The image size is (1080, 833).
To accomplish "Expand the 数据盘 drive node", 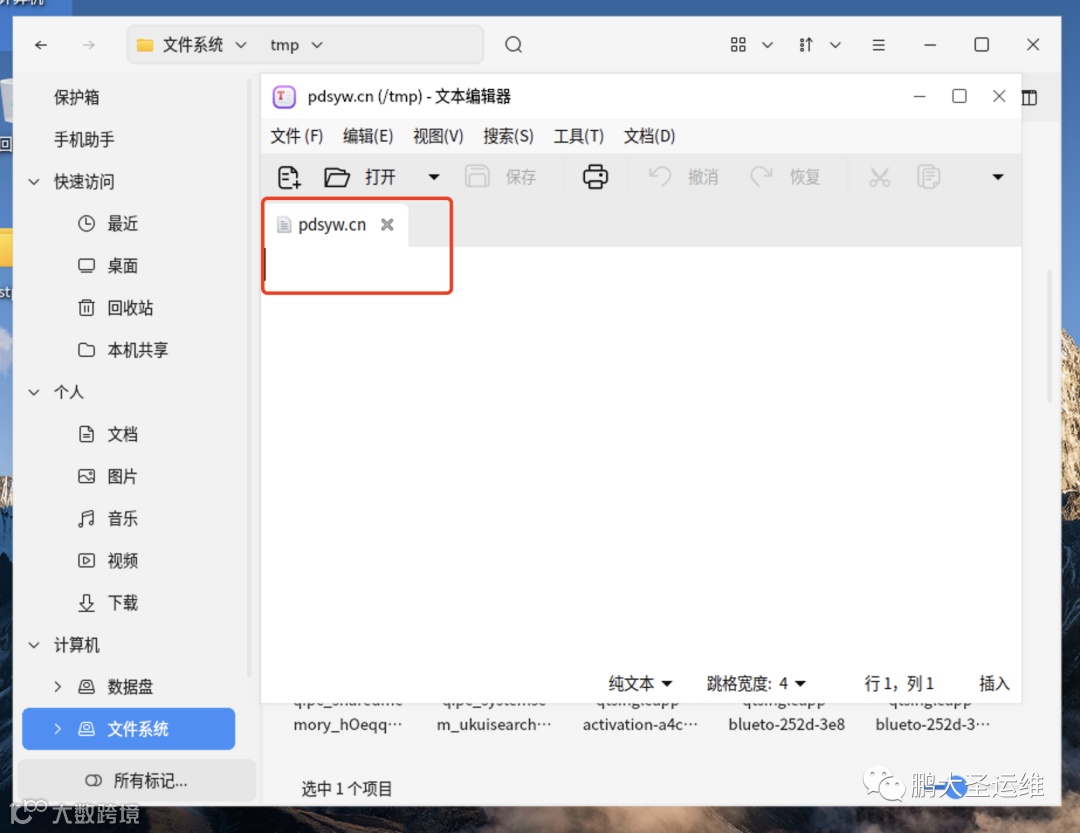I will [58, 686].
